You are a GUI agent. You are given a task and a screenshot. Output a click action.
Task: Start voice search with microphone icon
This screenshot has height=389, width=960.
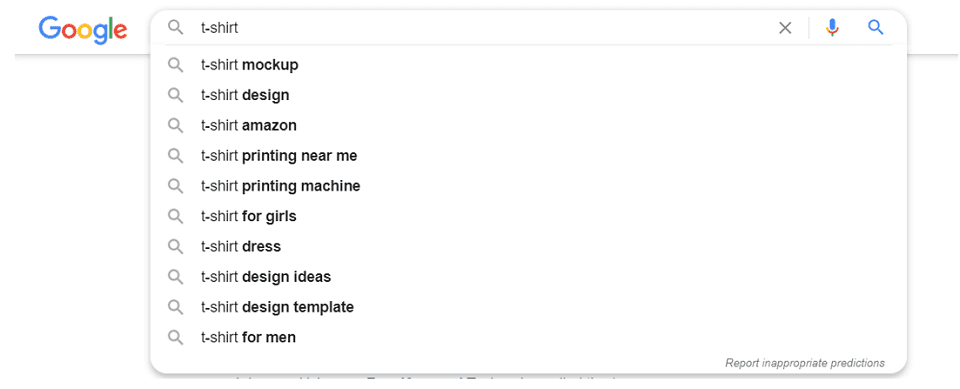click(832, 28)
